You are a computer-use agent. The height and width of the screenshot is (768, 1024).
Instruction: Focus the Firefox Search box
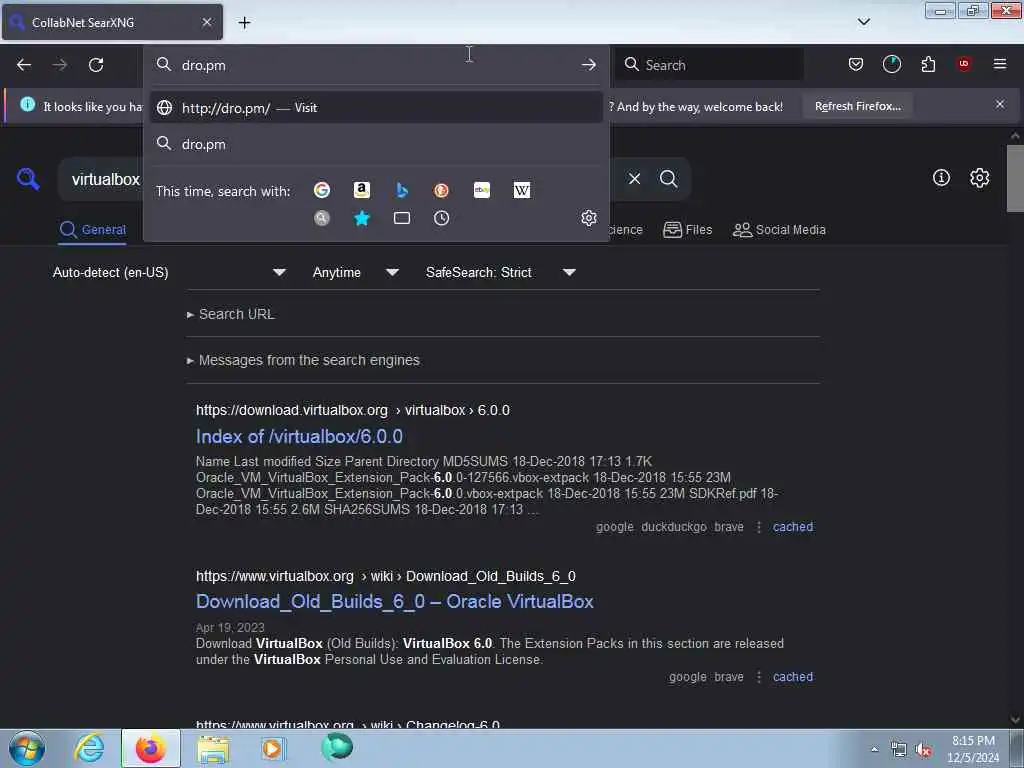(x=710, y=65)
